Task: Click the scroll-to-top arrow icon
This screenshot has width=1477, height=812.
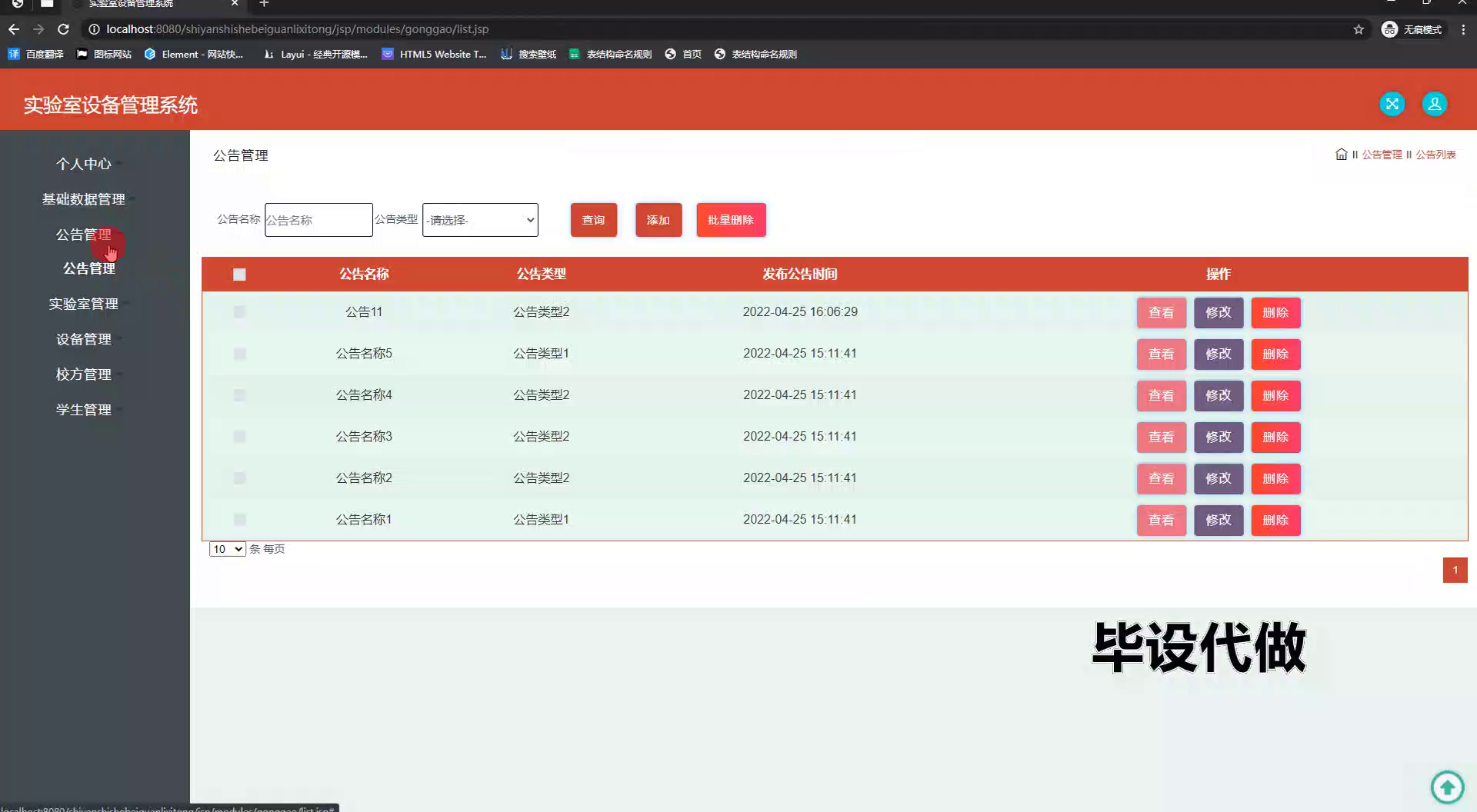Action: tap(1447, 787)
